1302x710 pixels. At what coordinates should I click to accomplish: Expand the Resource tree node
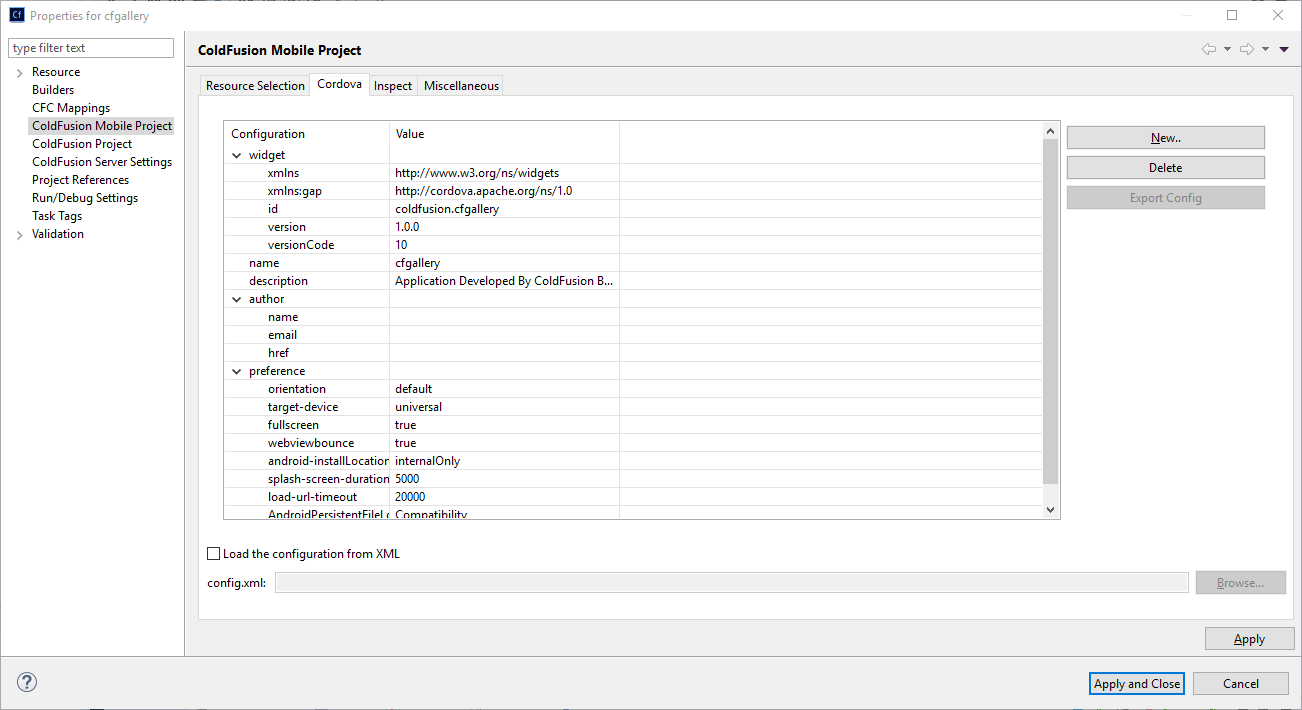coord(20,72)
